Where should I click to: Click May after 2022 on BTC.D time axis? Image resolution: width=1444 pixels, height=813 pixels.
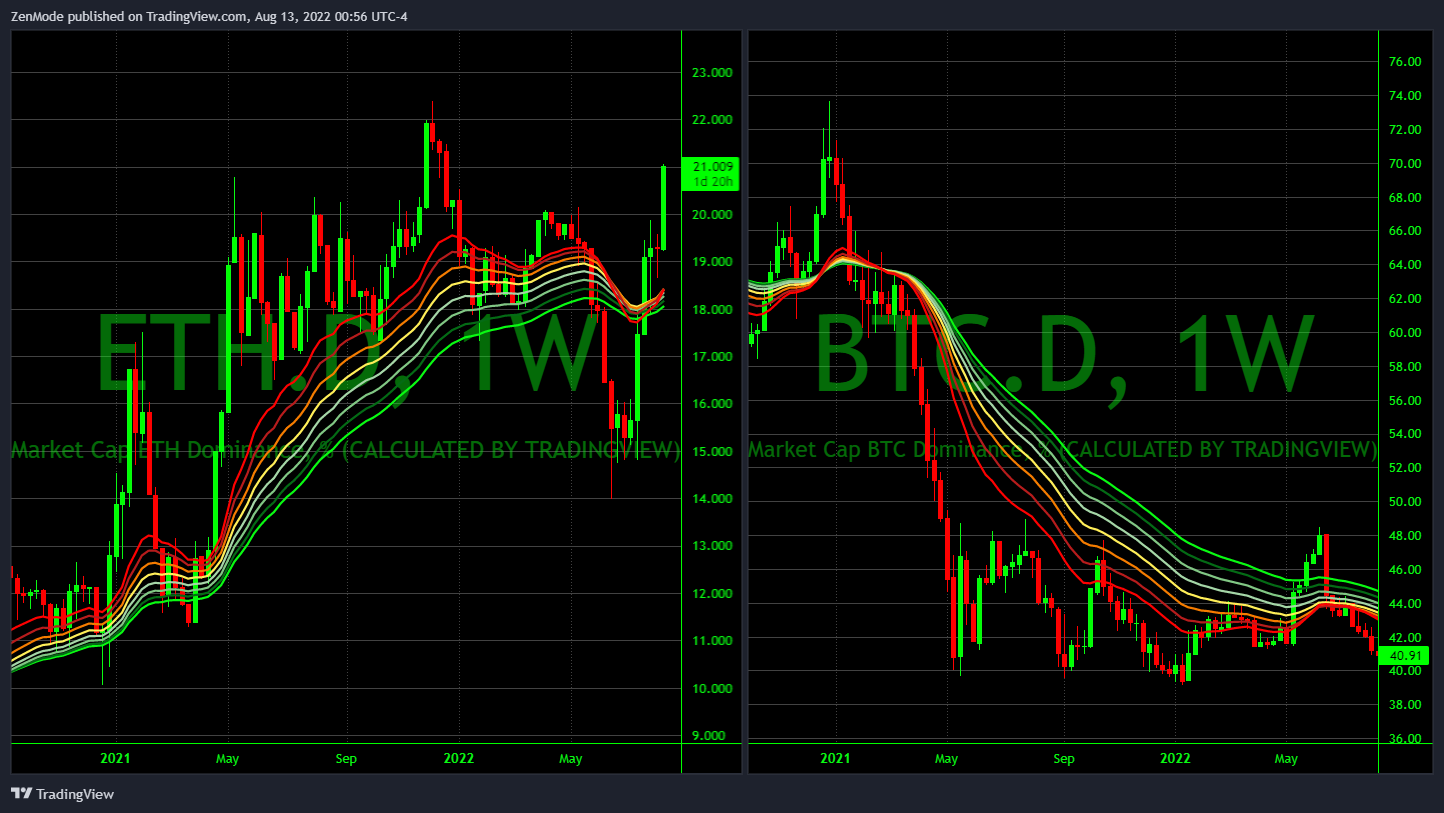1286,758
